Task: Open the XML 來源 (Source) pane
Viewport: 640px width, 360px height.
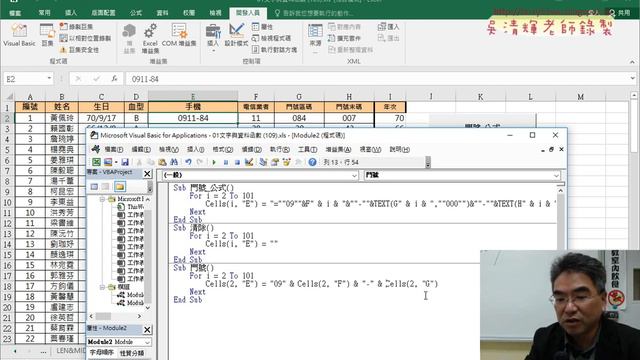Action: point(315,38)
